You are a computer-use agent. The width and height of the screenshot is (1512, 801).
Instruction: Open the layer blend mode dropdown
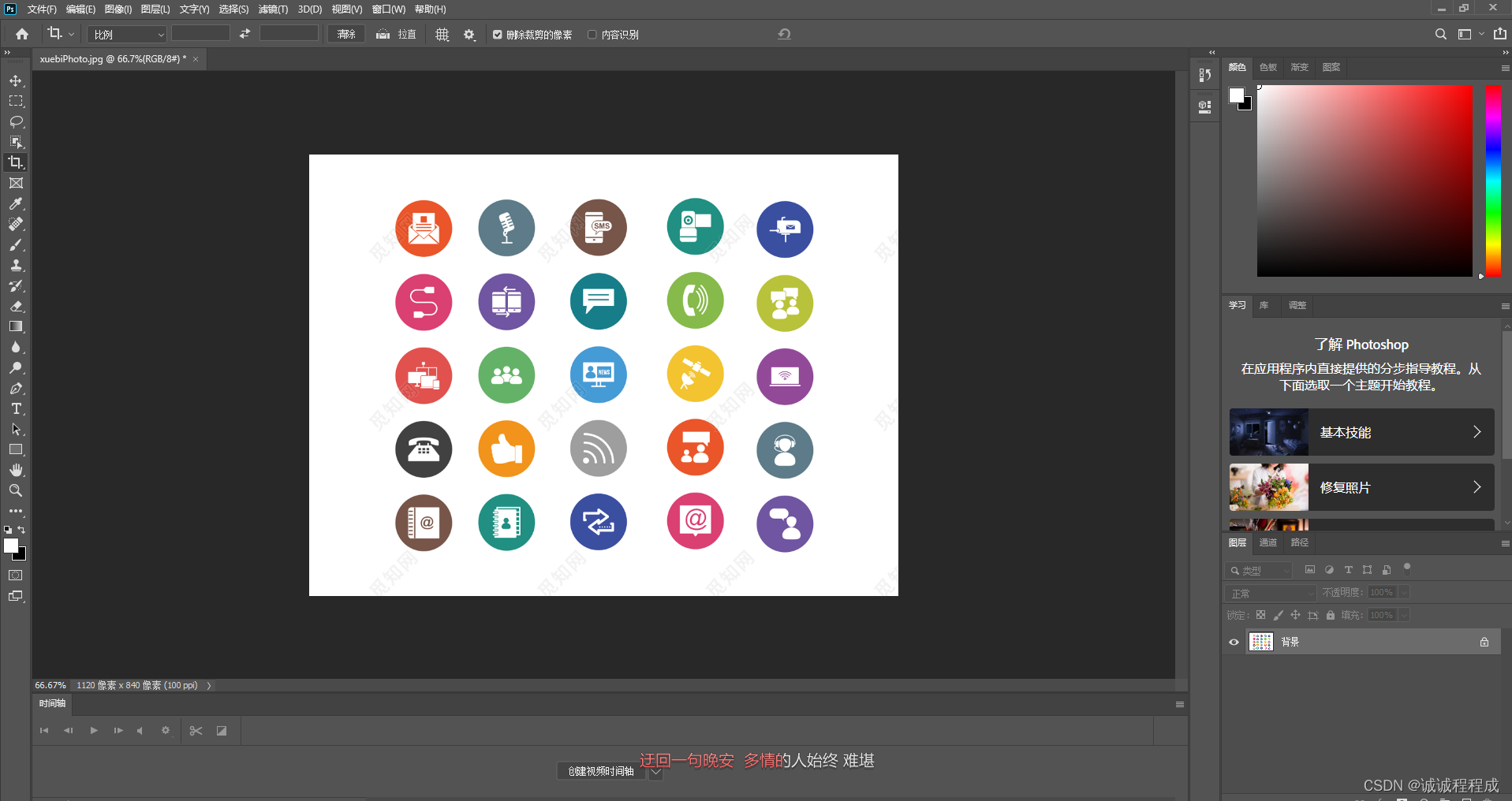pos(1271,593)
